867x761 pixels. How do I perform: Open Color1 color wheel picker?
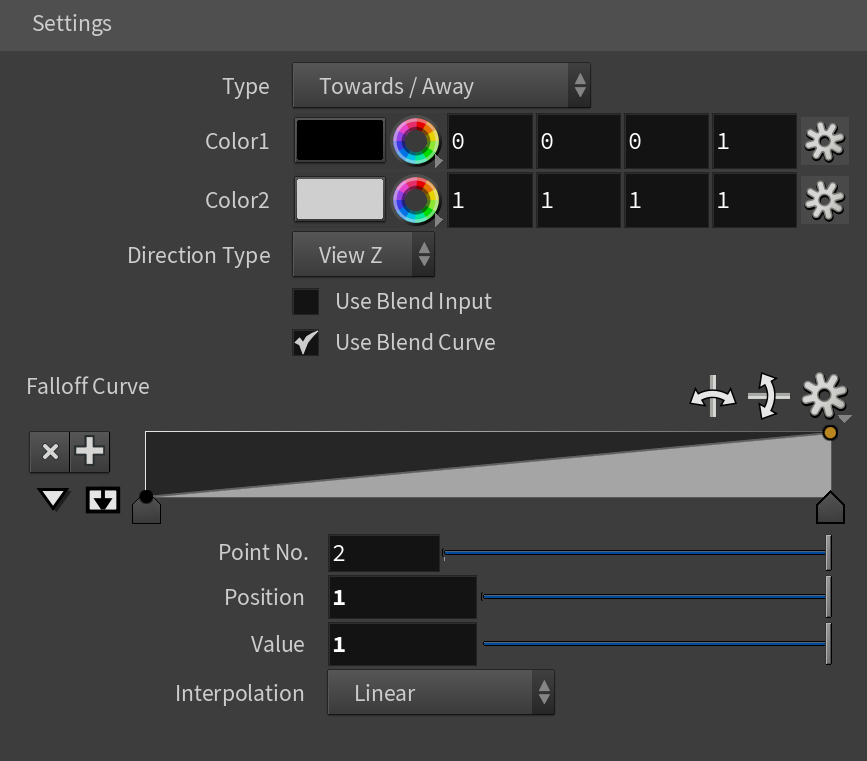pos(416,142)
